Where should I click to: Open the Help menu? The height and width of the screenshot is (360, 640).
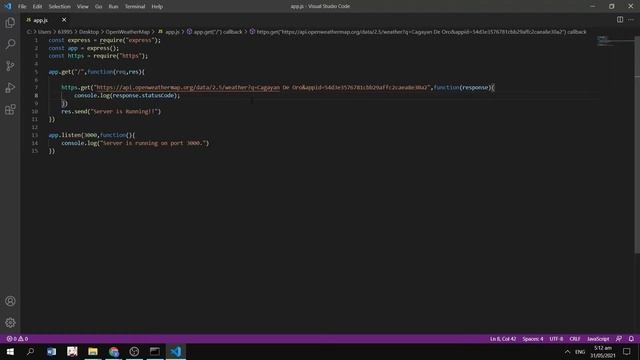click(x=157, y=7)
